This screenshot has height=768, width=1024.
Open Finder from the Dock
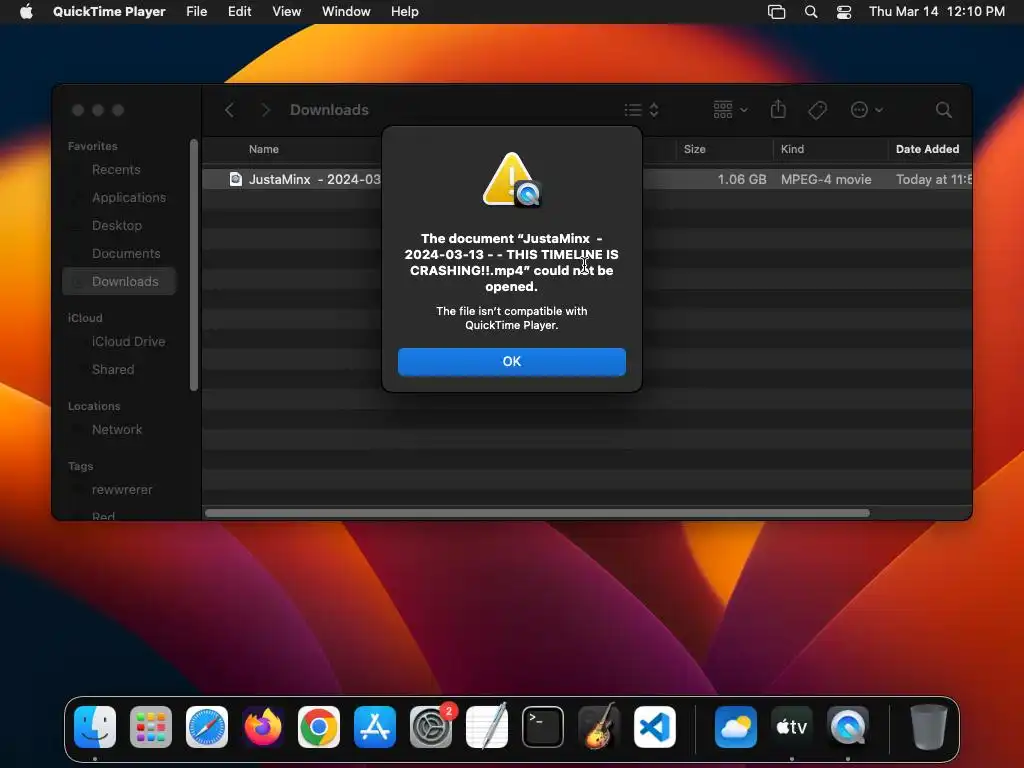tap(95, 727)
